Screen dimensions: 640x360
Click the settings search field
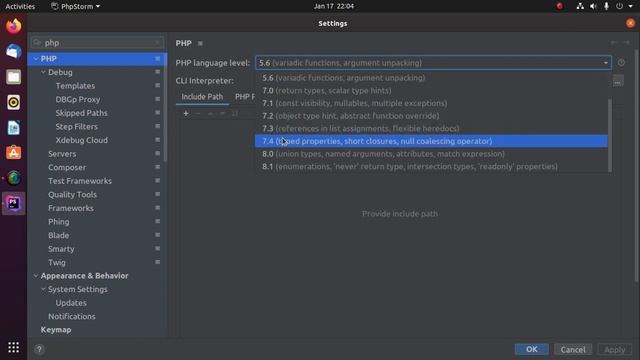tap(97, 42)
